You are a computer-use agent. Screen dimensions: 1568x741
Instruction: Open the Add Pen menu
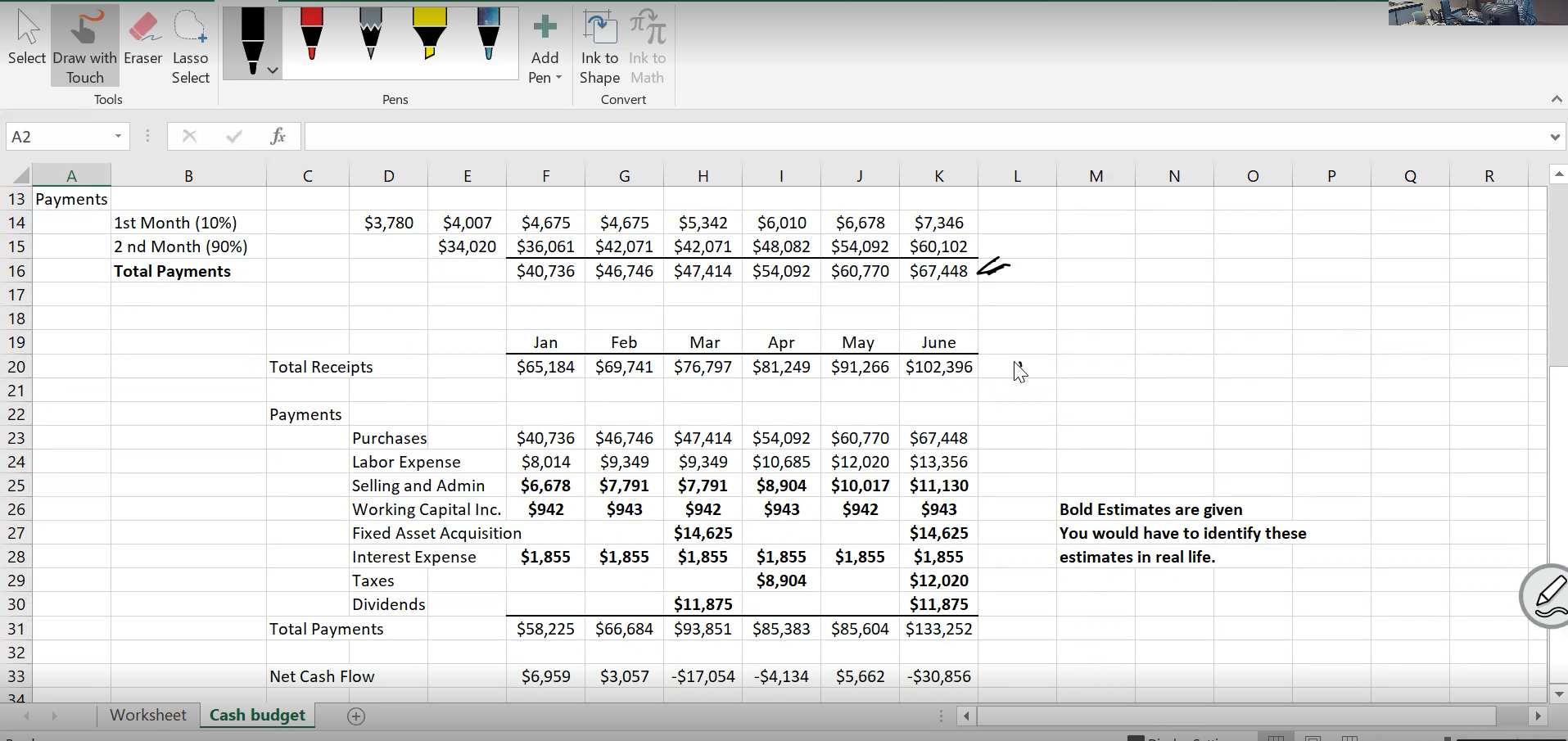click(x=545, y=49)
